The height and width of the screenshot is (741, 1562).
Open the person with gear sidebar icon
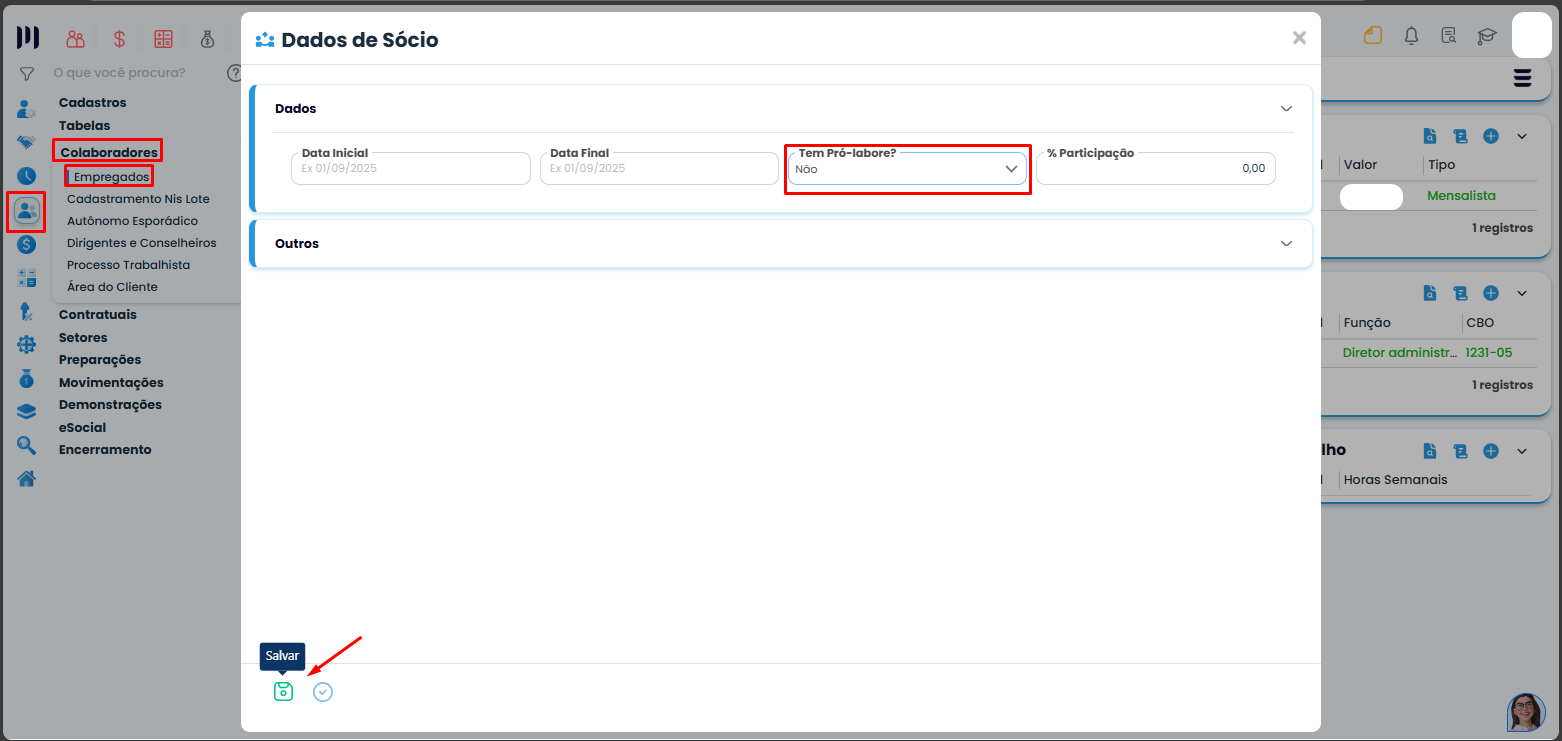(x=27, y=108)
